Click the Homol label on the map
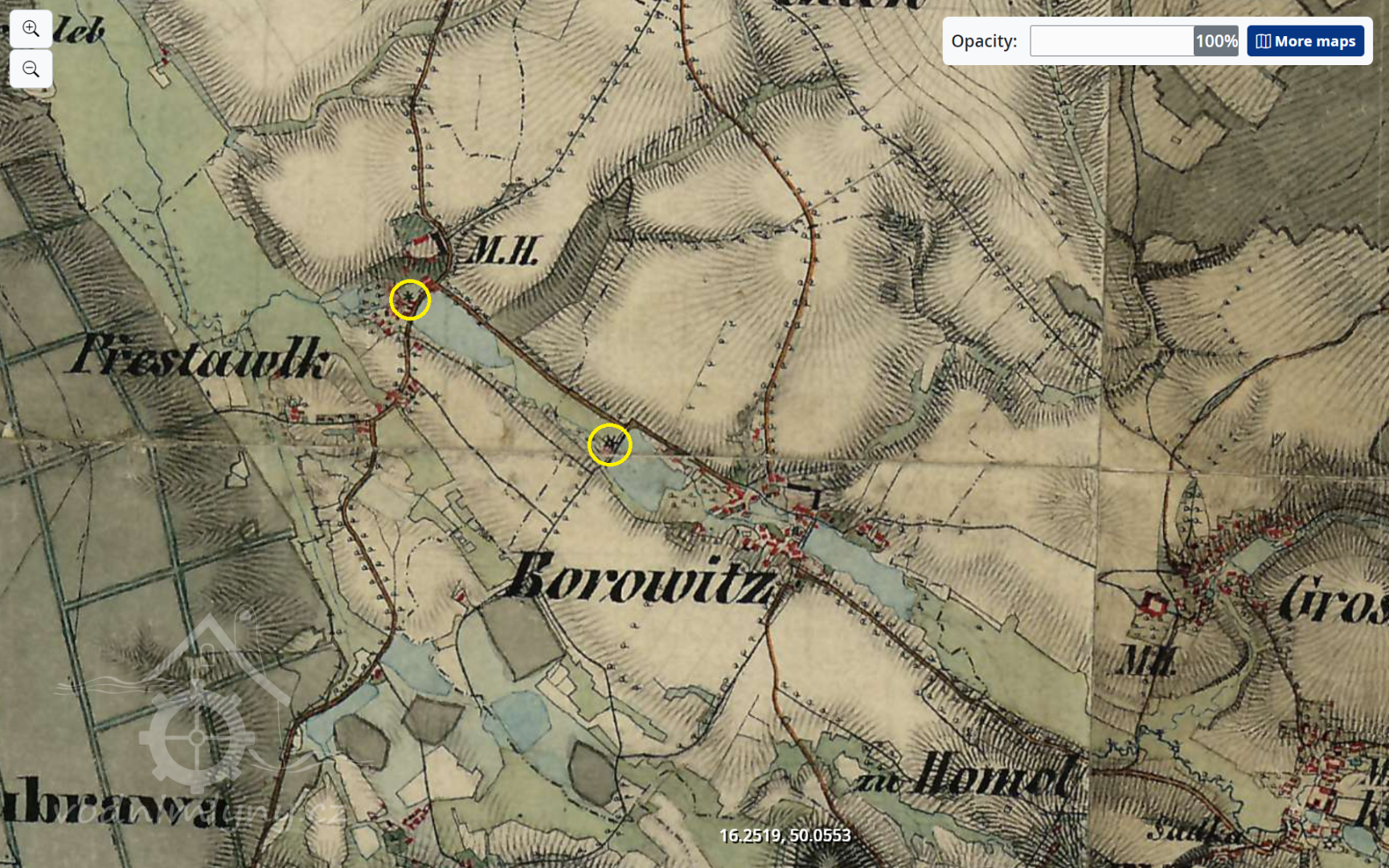 pyautogui.click(x=995, y=776)
